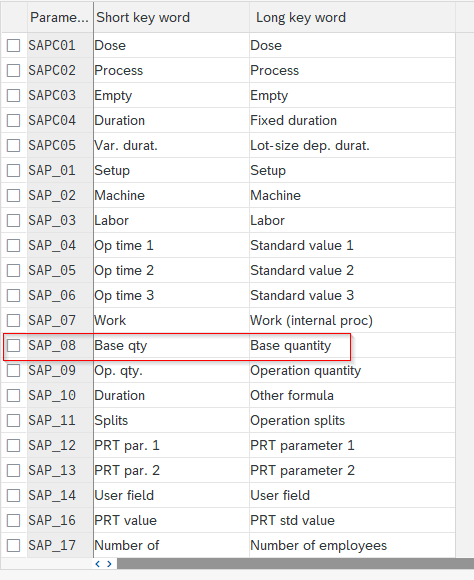The image size is (474, 580).
Task: Click the 'Operation quantity' cell
Action: tap(352, 370)
